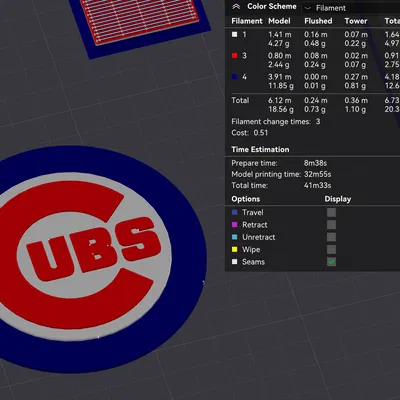Select the Total row label
The width and height of the screenshot is (400, 400).
(x=240, y=100)
